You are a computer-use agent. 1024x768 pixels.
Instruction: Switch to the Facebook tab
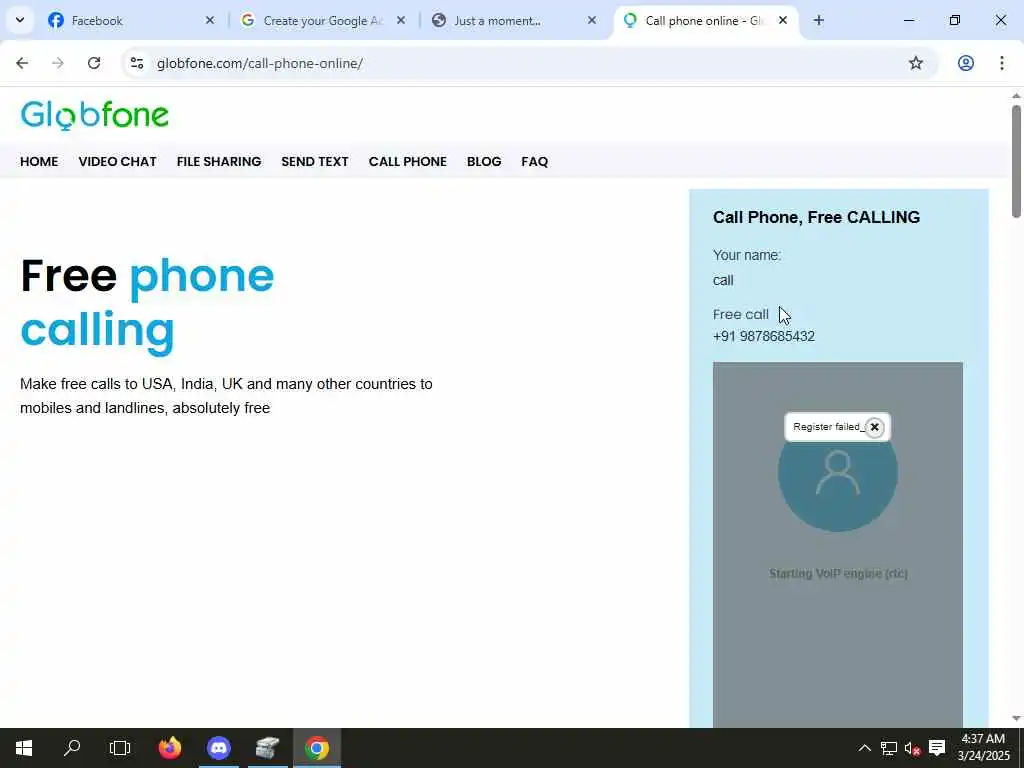[x=131, y=20]
